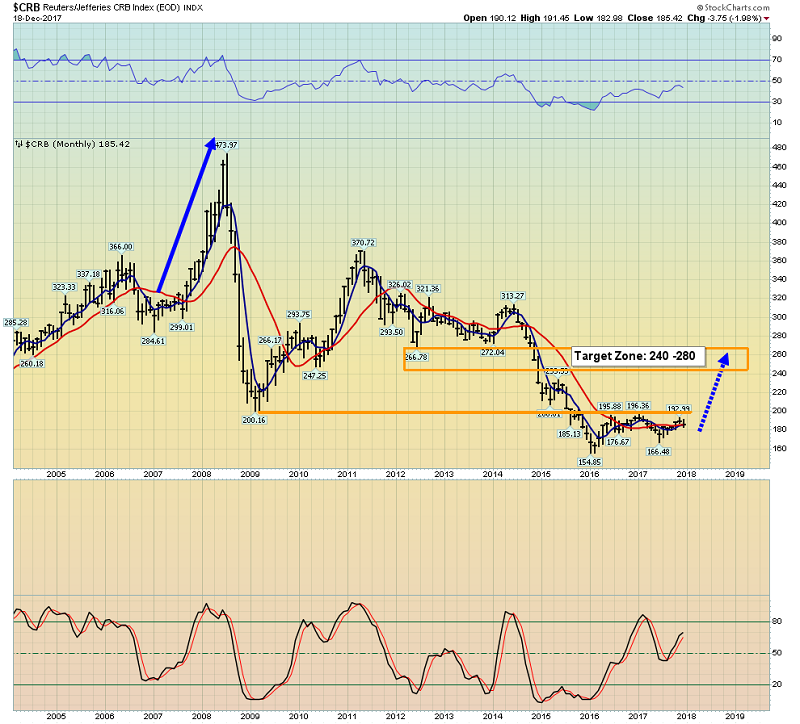The image size is (800, 724).
Task: Click the 370.72 peak label
Action: (363, 243)
